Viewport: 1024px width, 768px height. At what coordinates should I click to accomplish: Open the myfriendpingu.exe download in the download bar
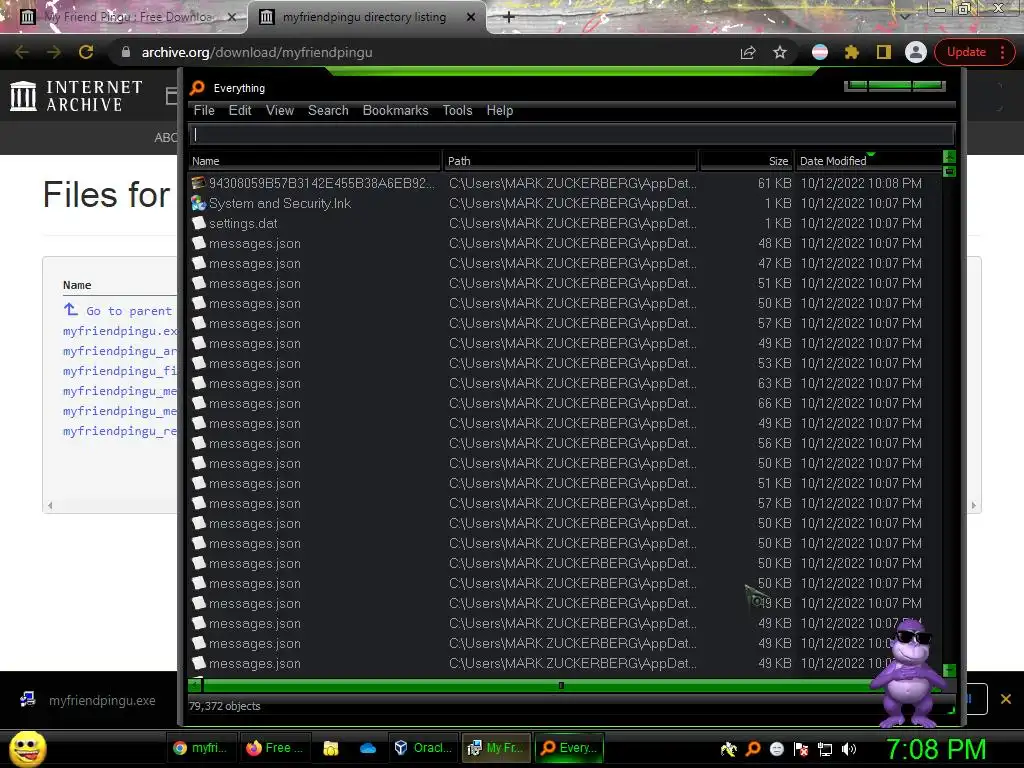[x=102, y=701]
